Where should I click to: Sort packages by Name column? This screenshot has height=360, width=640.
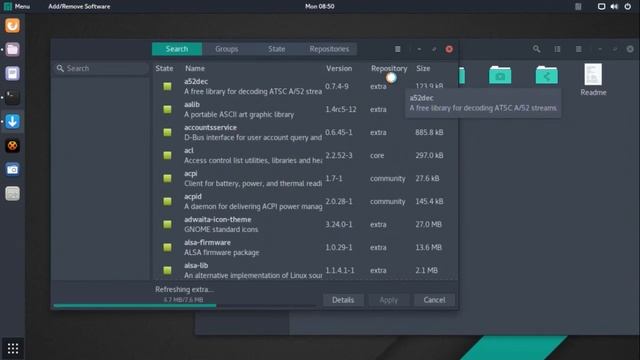click(195, 68)
